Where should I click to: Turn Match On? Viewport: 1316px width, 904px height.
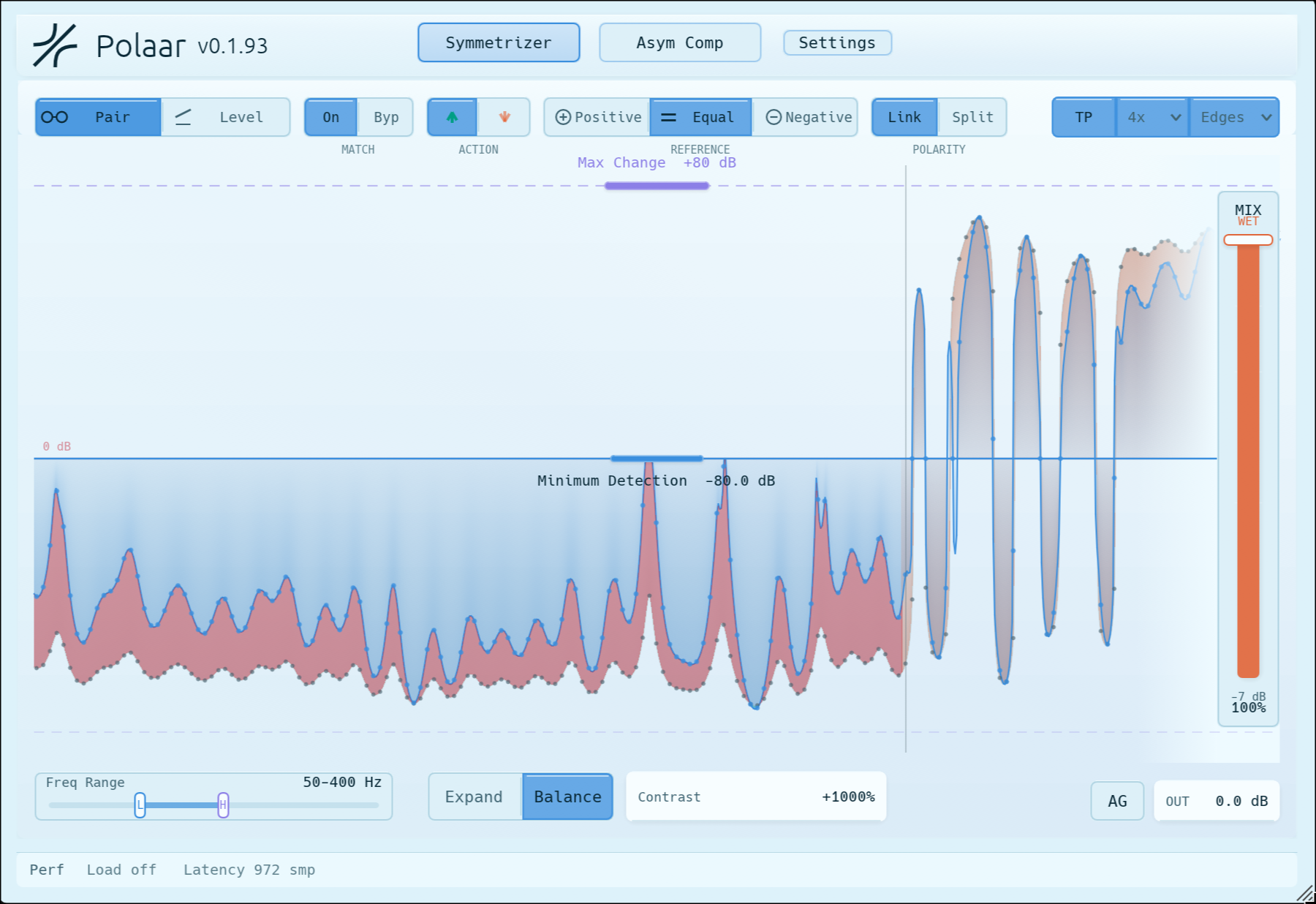pyautogui.click(x=330, y=117)
